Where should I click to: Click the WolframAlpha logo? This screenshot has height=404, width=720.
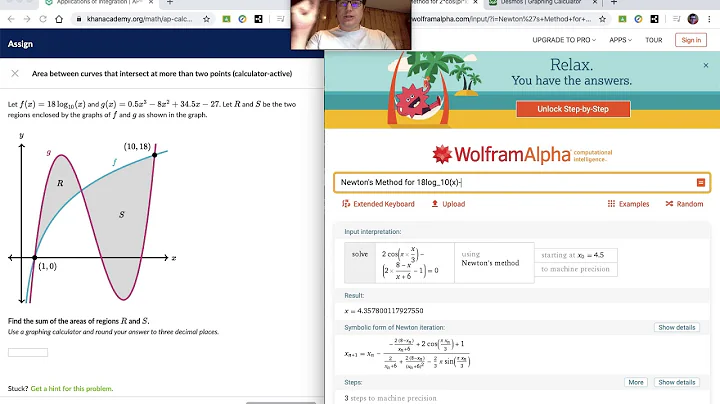522,155
